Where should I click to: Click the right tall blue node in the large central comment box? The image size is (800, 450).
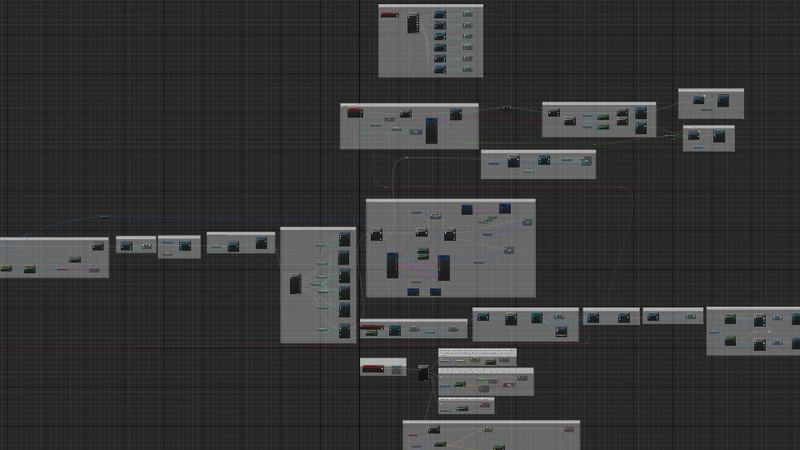coord(443,267)
